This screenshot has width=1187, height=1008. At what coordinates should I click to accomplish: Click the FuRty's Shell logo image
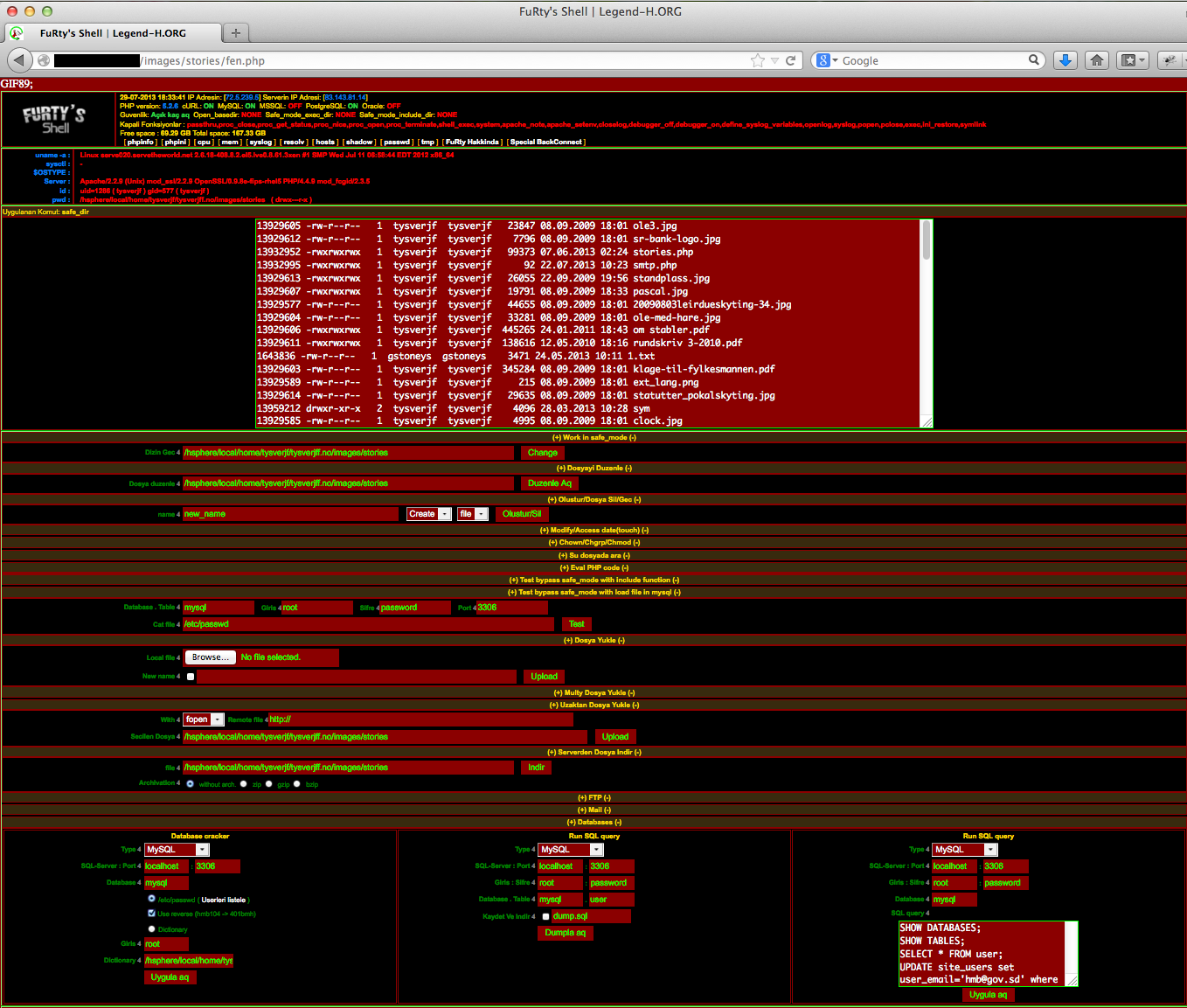point(55,120)
